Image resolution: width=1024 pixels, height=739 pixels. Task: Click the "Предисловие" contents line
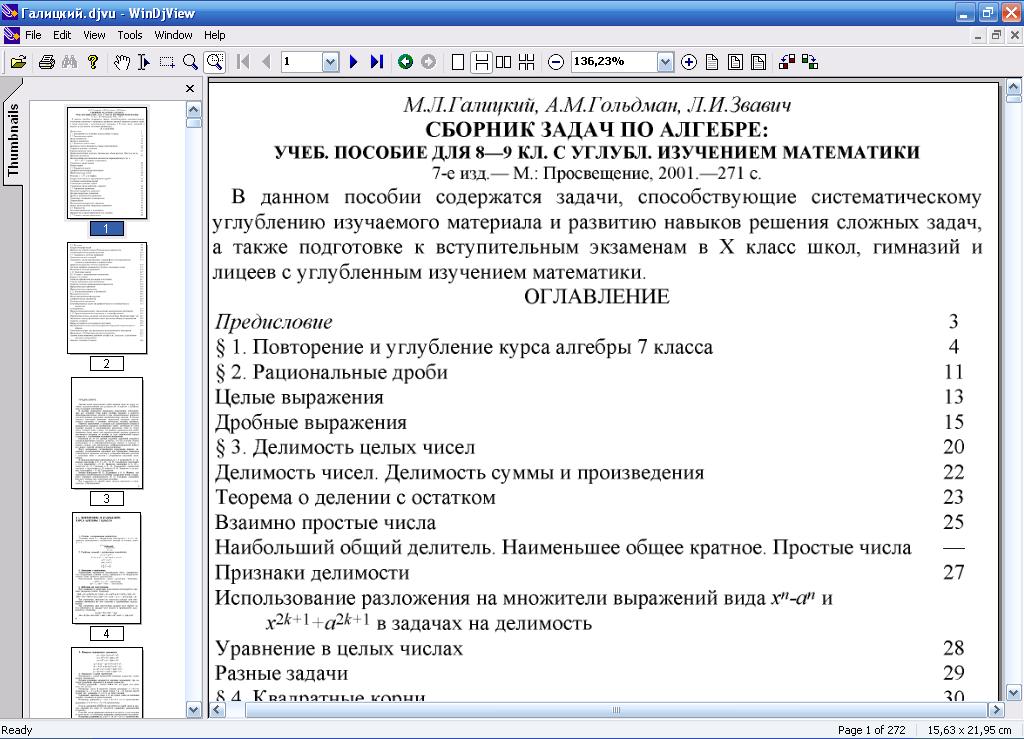pos(274,322)
